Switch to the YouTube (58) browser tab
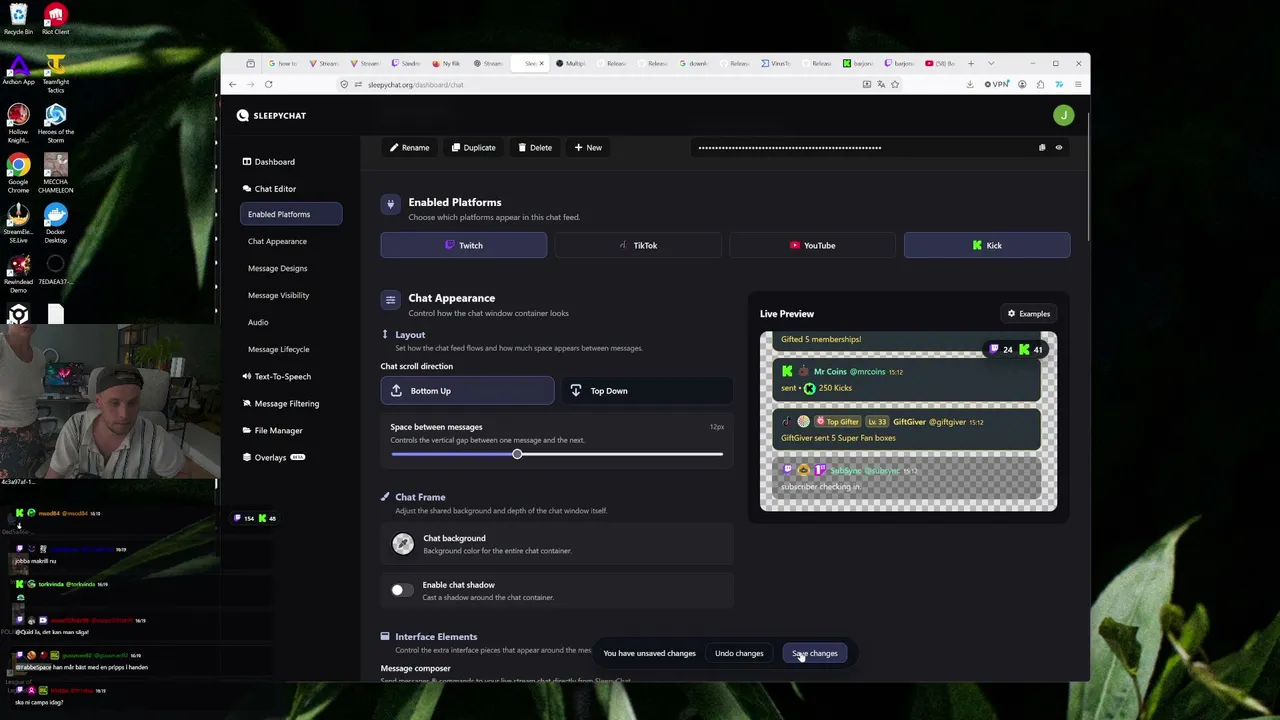 click(941, 63)
